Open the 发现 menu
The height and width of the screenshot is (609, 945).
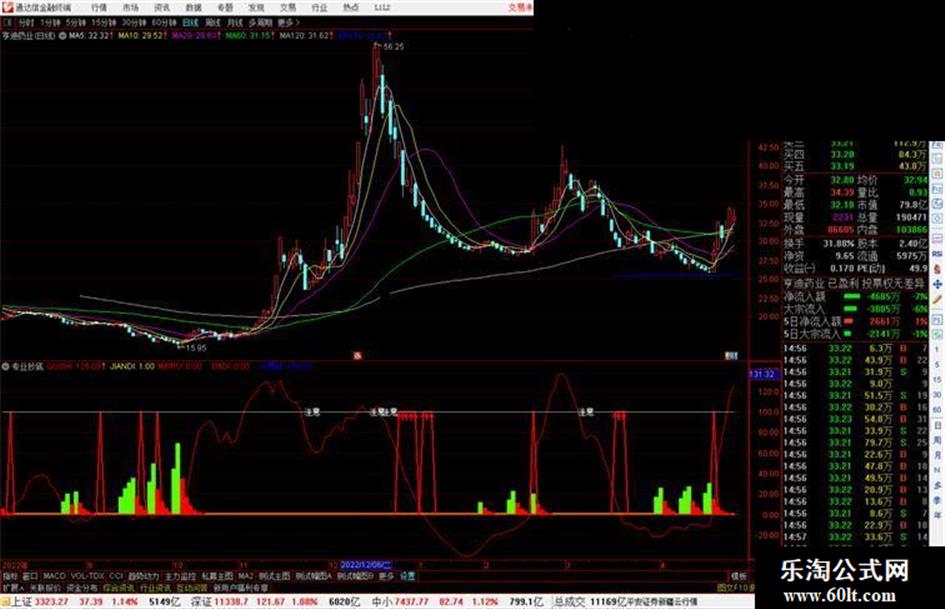[256, 8]
